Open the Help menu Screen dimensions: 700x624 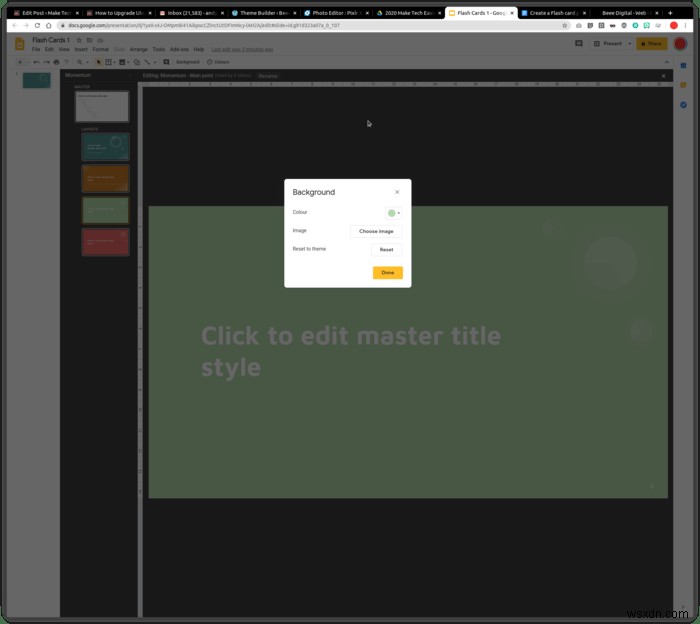[199, 50]
